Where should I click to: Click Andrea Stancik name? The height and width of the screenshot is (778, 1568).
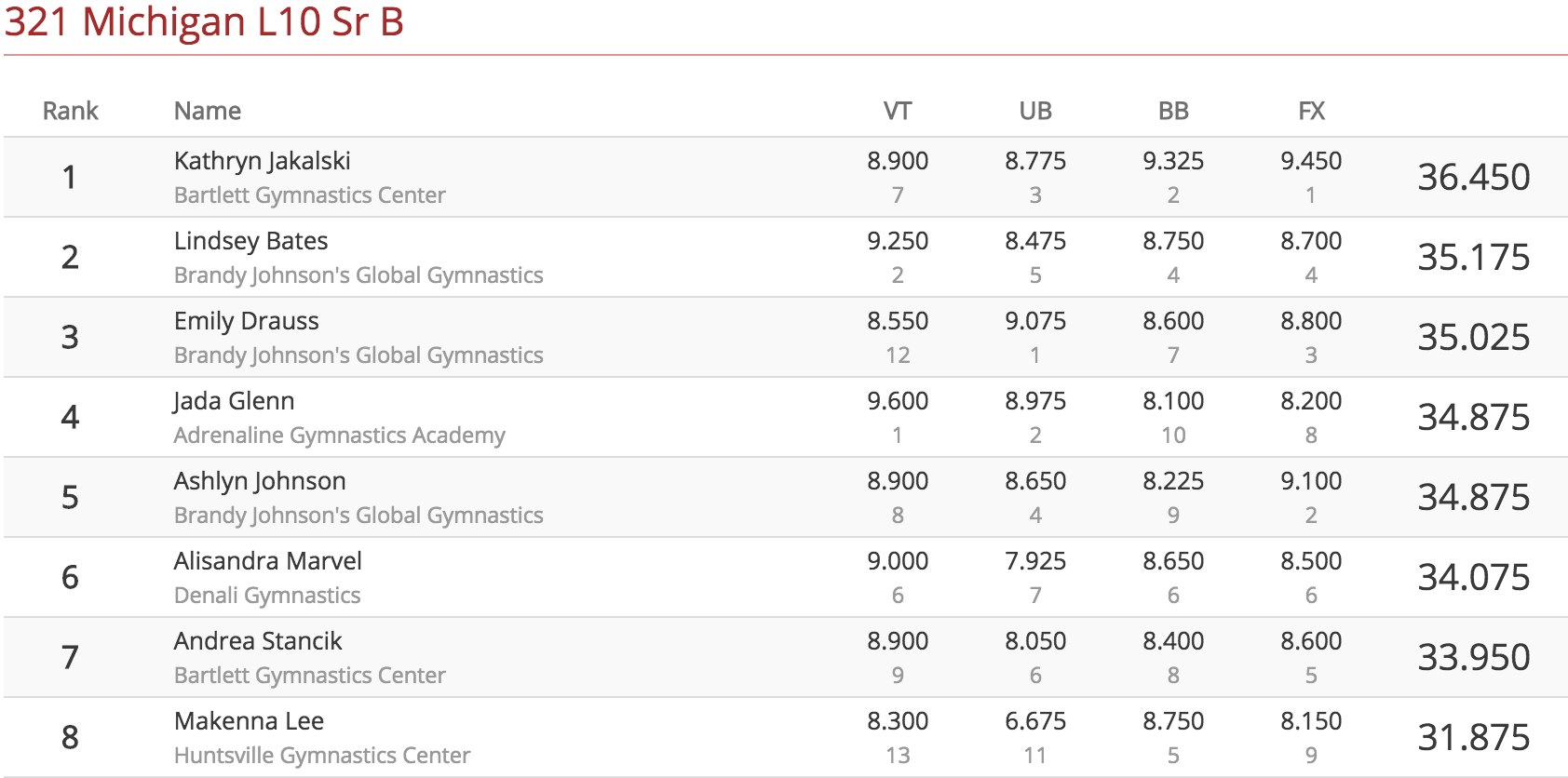258,641
